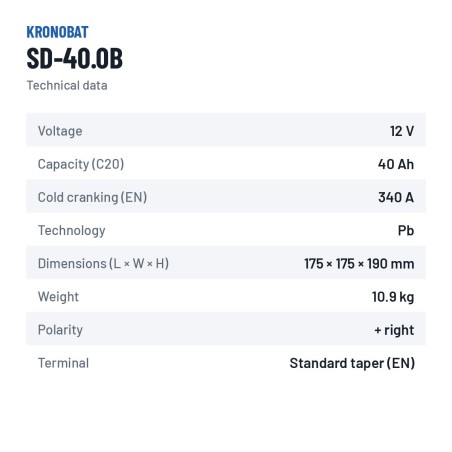The width and height of the screenshot is (452, 452).
Task: Select the Terminal row label
Action: [x=63, y=363]
